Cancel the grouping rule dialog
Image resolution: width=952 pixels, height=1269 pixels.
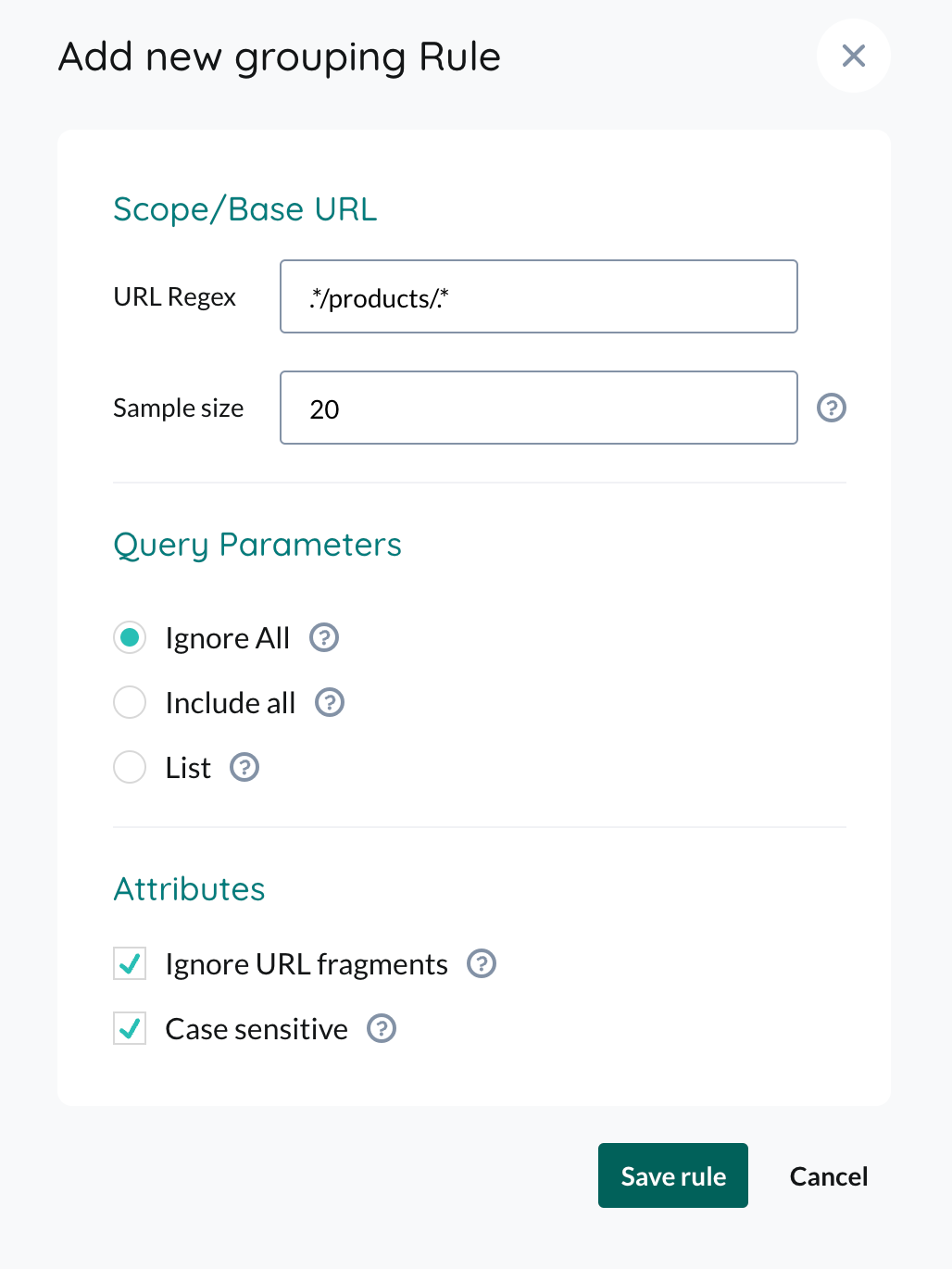(828, 1175)
